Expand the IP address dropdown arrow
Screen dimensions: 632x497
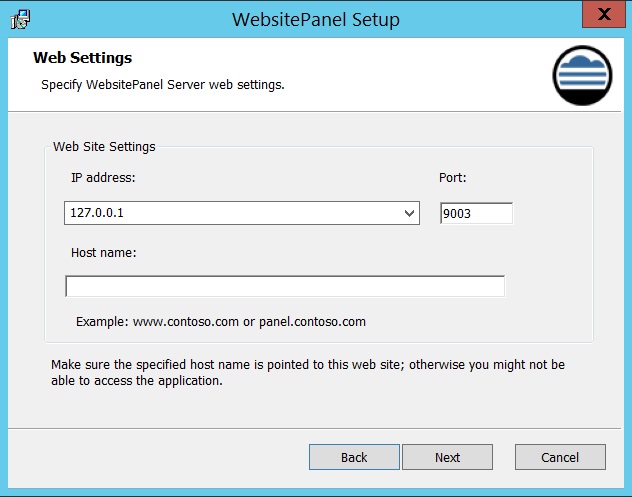tap(409, 213)
